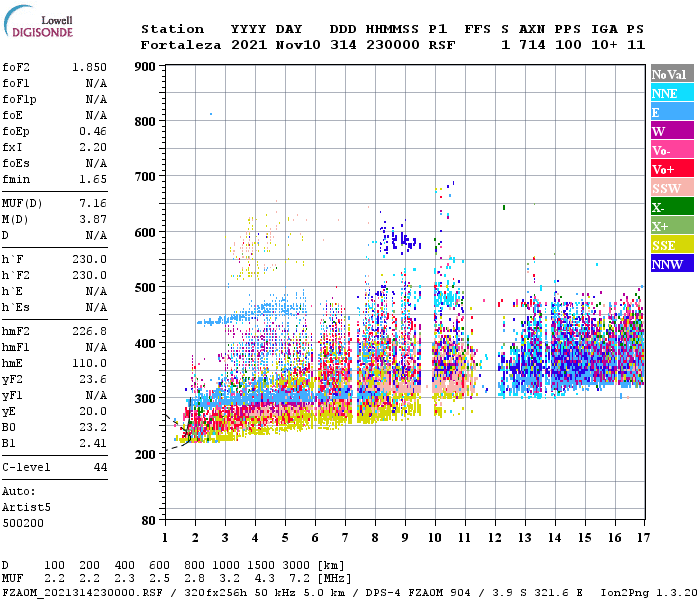This screenshot has width=700, height=600.
Task: Click the hmF2 value 226.8
Action: click(89, 331)
